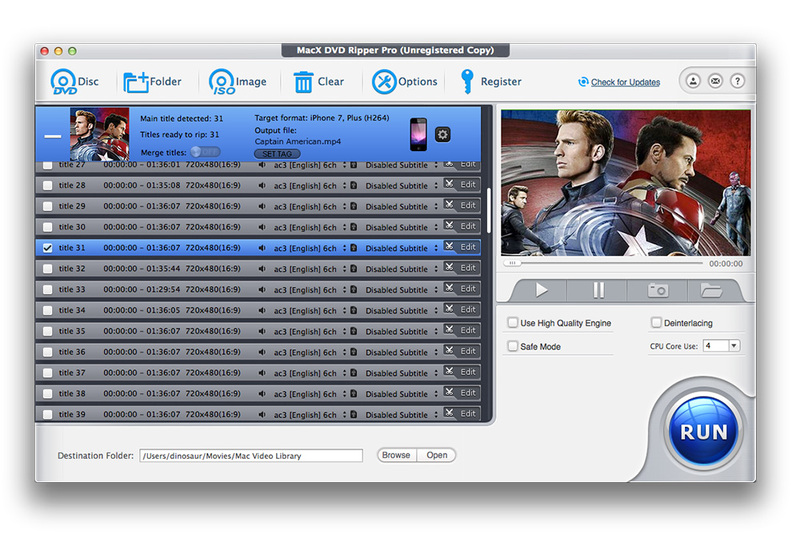Open subtitle selector for title 29
Image resolution: width=800 pixels, height=554 pixels.
[436, 206]
